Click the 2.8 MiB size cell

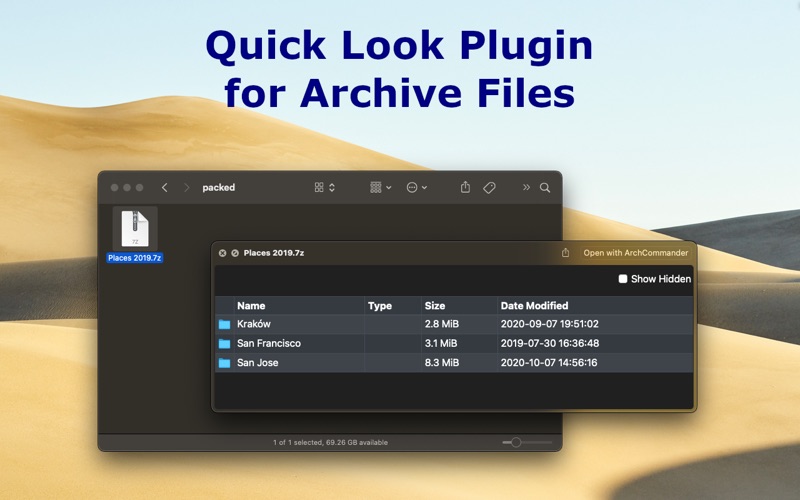[442, 324]
